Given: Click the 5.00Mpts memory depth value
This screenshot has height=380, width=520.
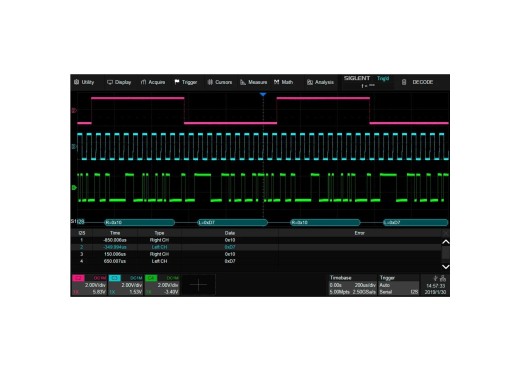Looking at the screenshot, I should [340, 292].
